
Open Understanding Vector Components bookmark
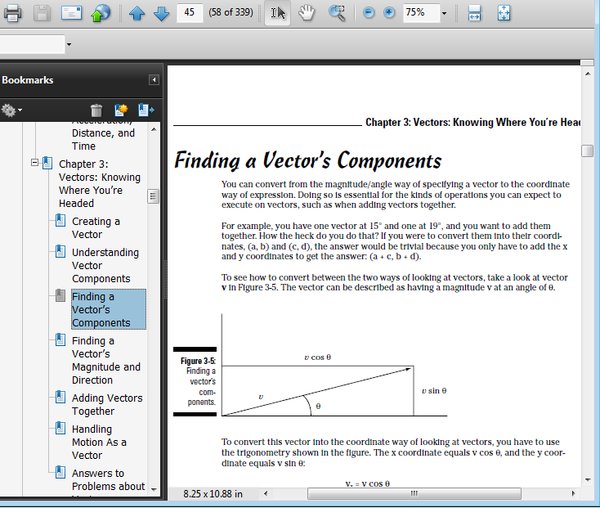point(105,265)
